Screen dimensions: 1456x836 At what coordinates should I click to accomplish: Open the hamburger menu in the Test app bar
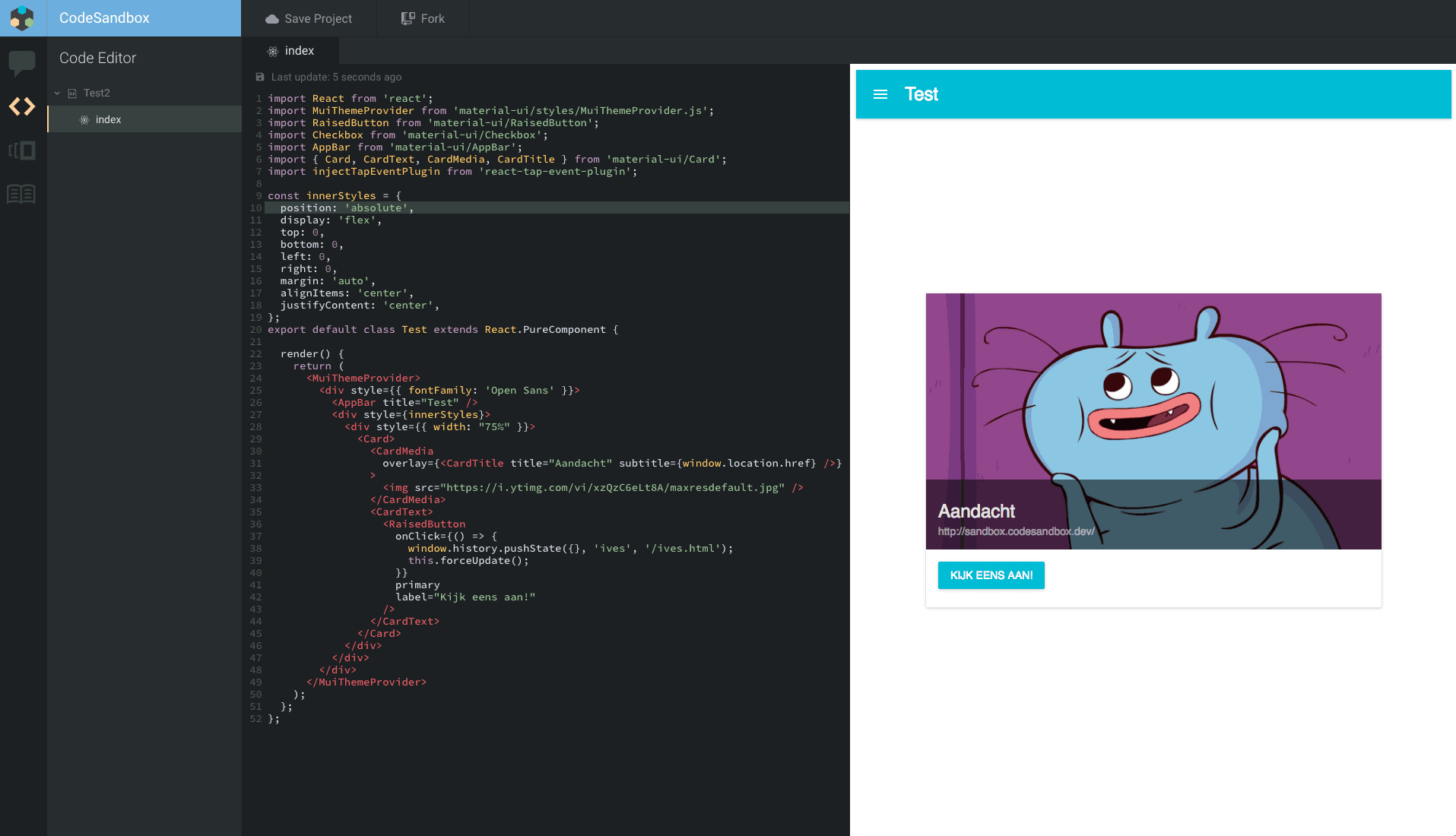(x=880, y=94)
